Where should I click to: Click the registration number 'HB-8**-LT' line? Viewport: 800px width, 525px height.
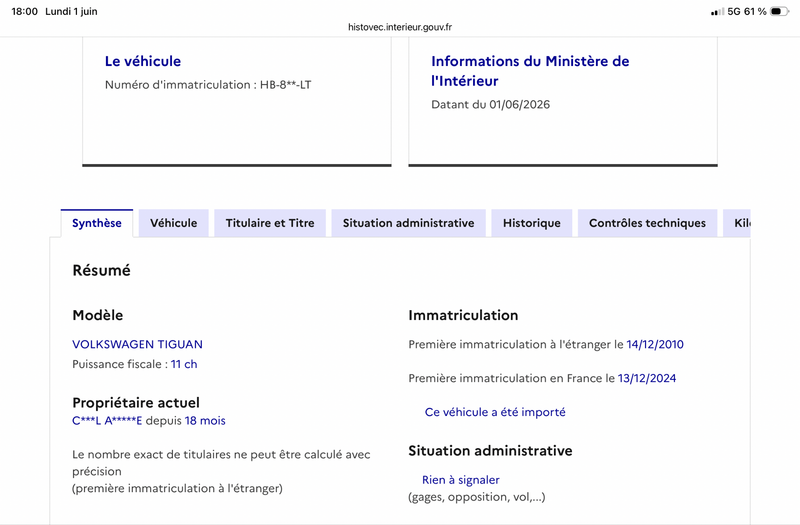208,85
